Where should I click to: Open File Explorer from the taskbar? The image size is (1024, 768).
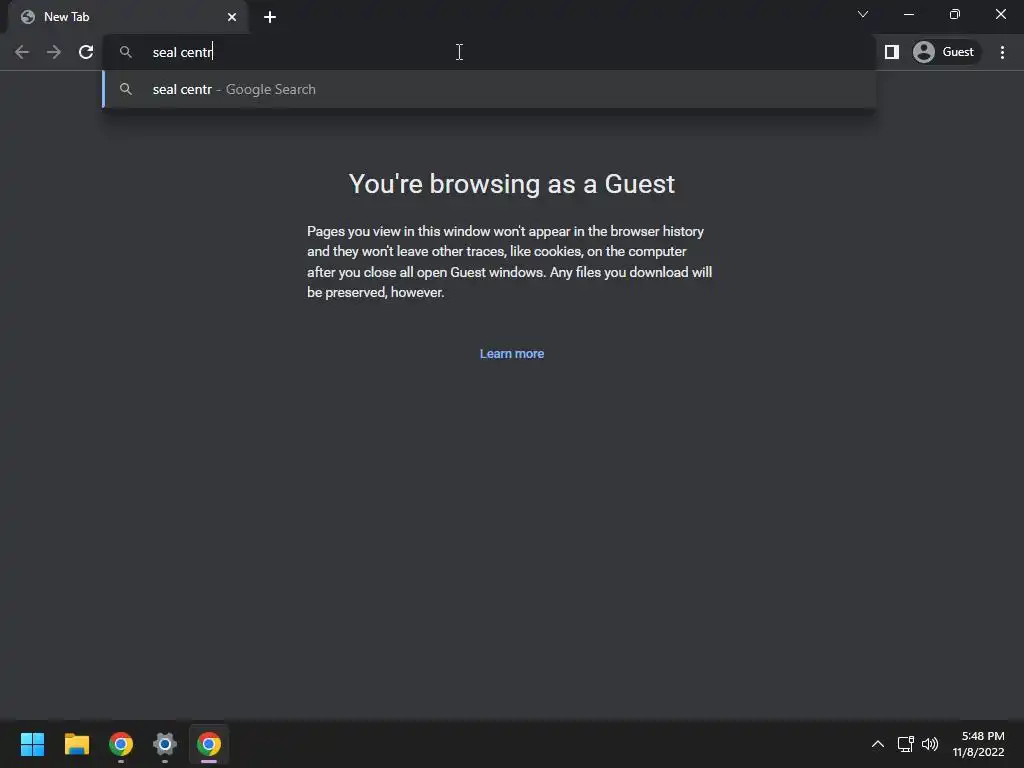(76, 744)
